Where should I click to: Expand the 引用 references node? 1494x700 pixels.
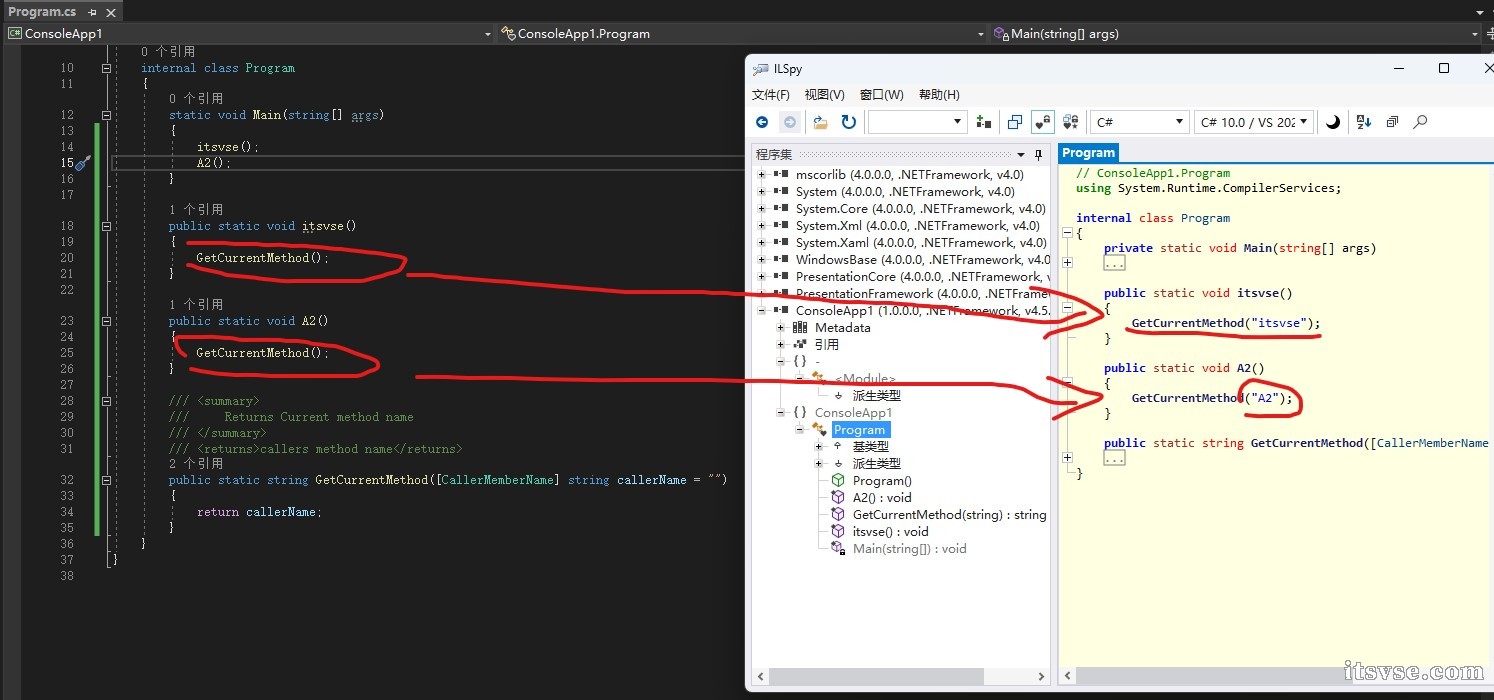[x=781, y=345]
